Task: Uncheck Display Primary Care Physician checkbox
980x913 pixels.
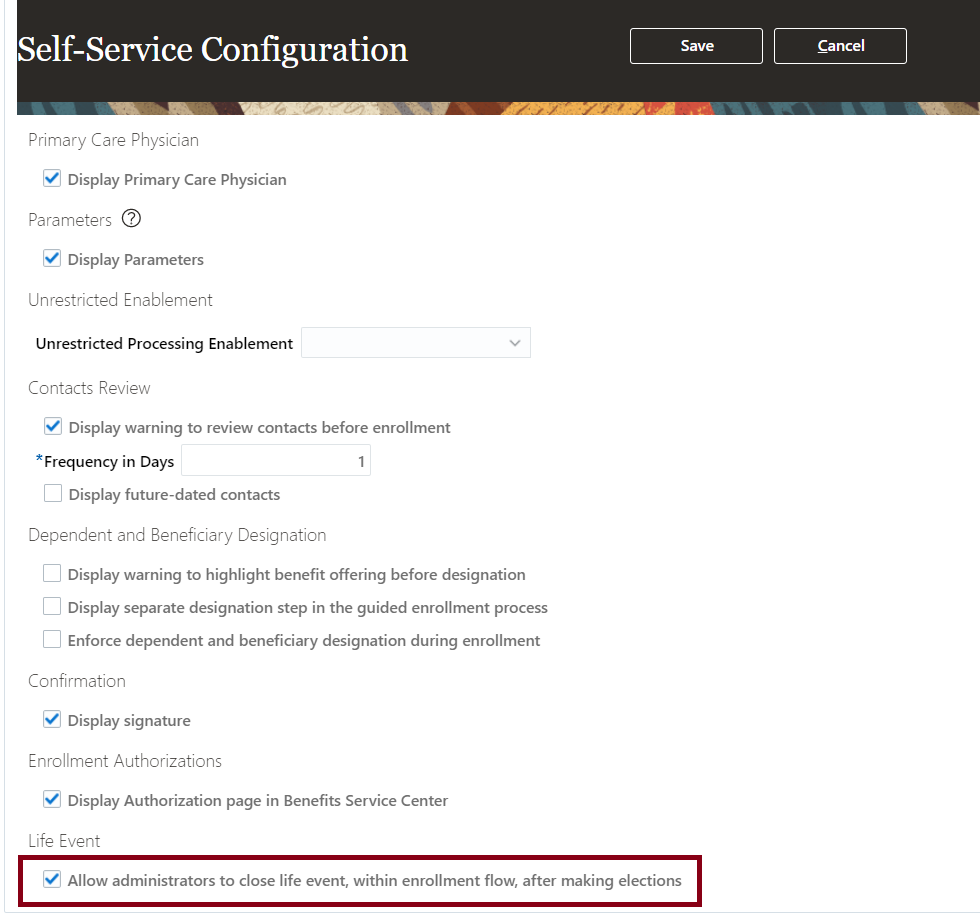Action: (53, 179)
